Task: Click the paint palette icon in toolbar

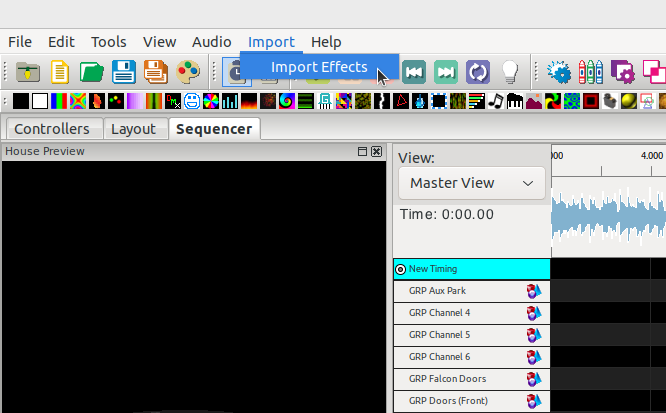Action: (x=188, y=72)
